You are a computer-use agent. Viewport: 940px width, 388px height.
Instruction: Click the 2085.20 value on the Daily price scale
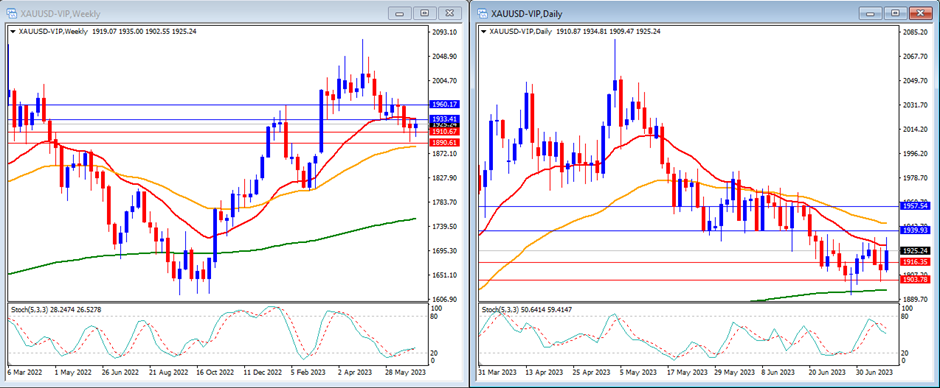tap(915, 32)
